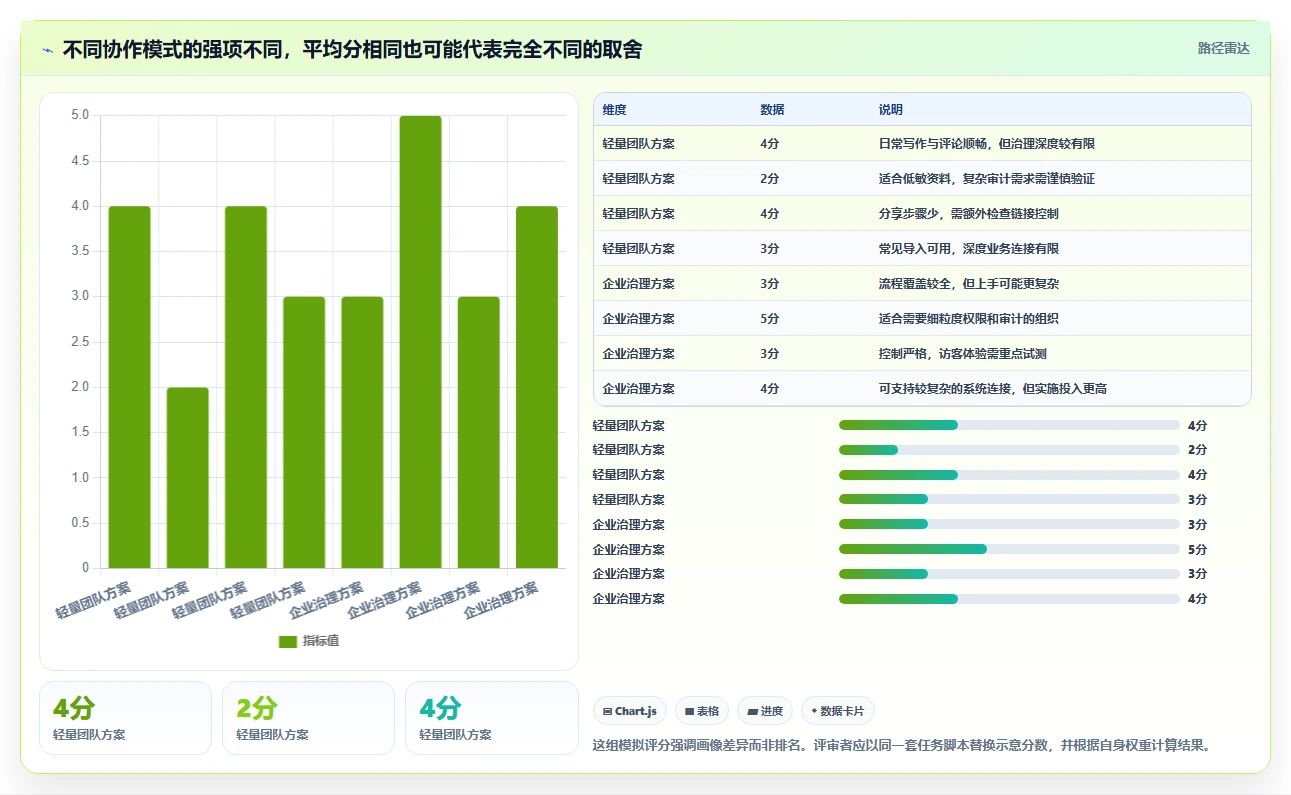1291x795 pixels.
Task: Select the 表格 chip
Action: 702,711
